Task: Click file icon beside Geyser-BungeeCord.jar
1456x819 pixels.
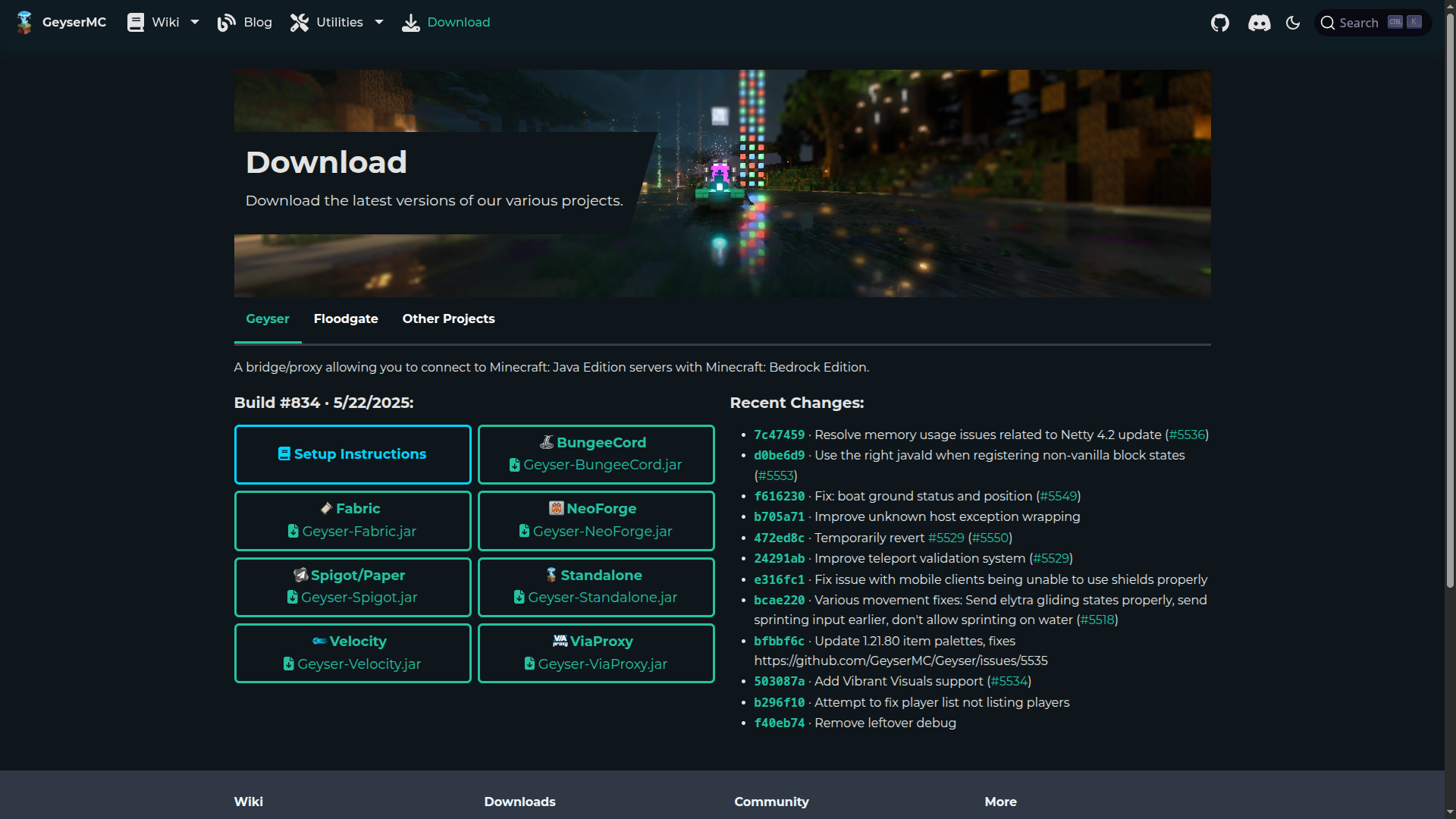Action: pos(515,465)
